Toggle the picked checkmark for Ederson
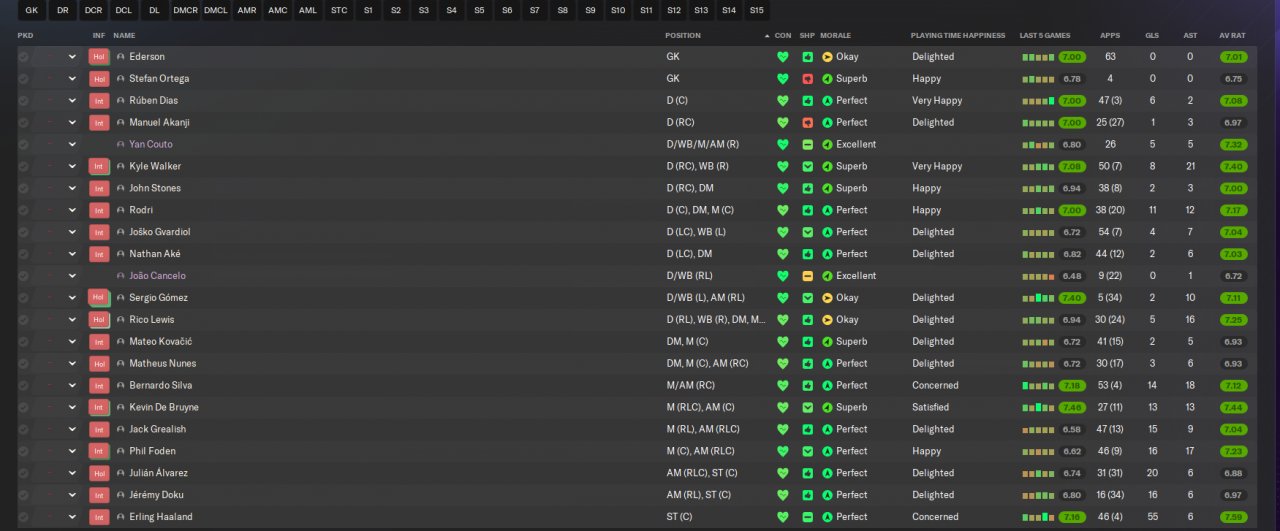This screenshot has width=1280, height=531. pyautogui.click(x=23, y=57)
